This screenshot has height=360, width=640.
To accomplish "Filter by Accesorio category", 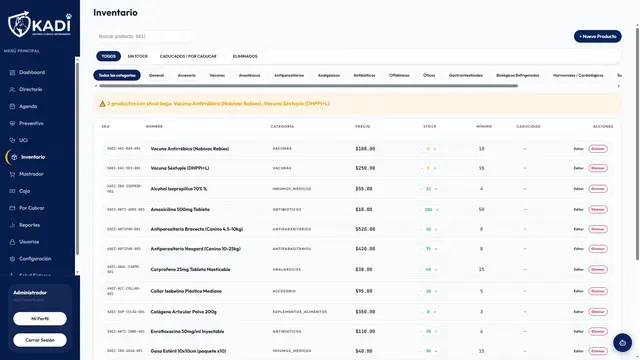I will point(187,76).
